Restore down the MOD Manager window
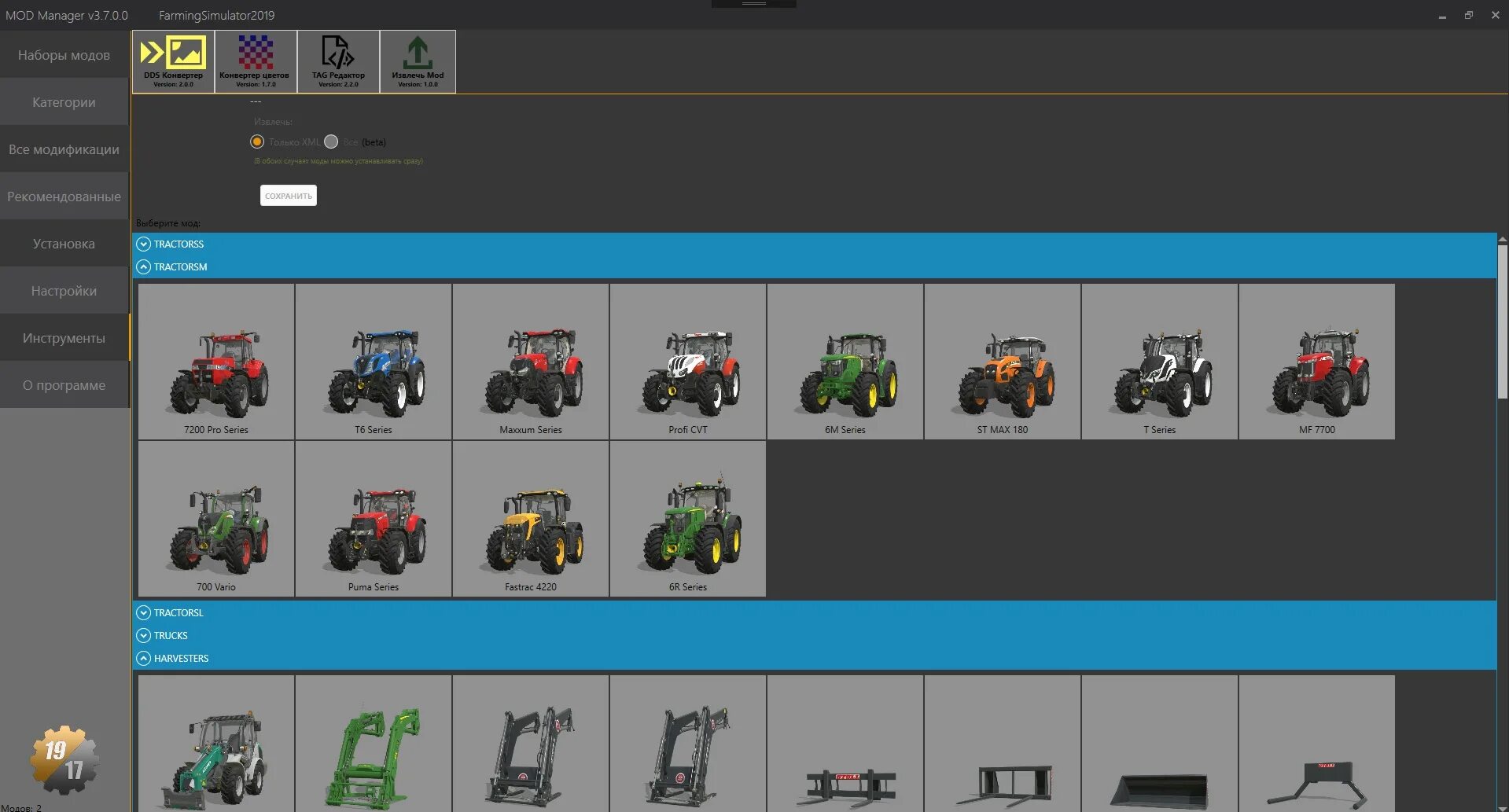Image resolution: width=1509 pixels, height=812 pixels. (x=1468, y=15)
